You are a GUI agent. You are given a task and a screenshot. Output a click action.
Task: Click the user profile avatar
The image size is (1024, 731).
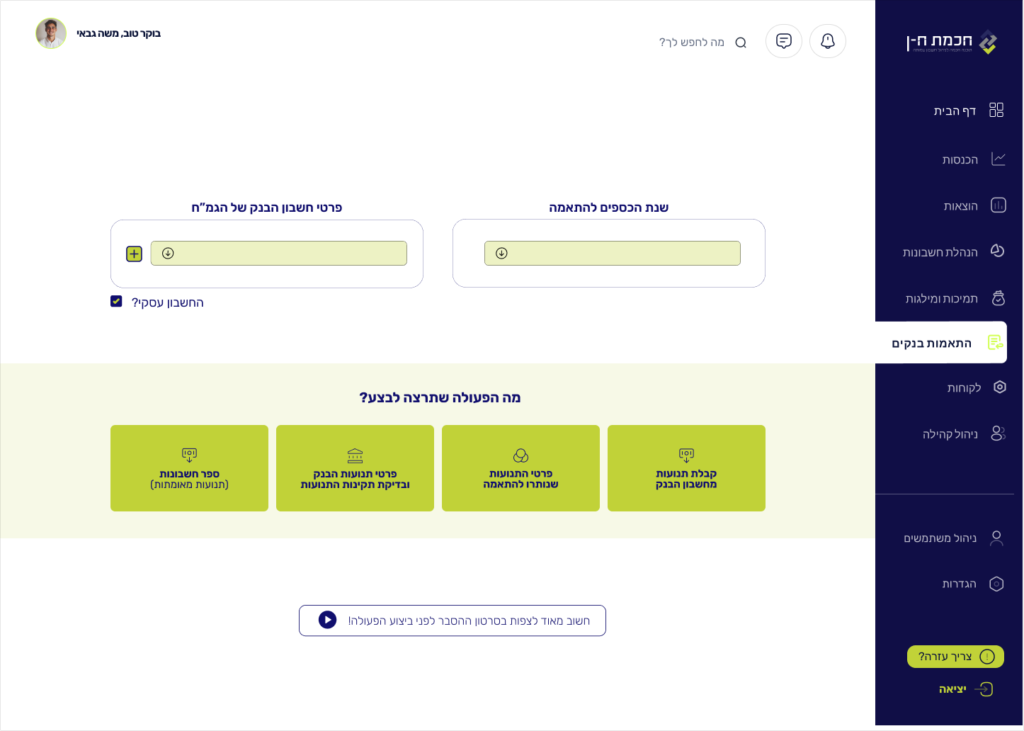point(50,33)
